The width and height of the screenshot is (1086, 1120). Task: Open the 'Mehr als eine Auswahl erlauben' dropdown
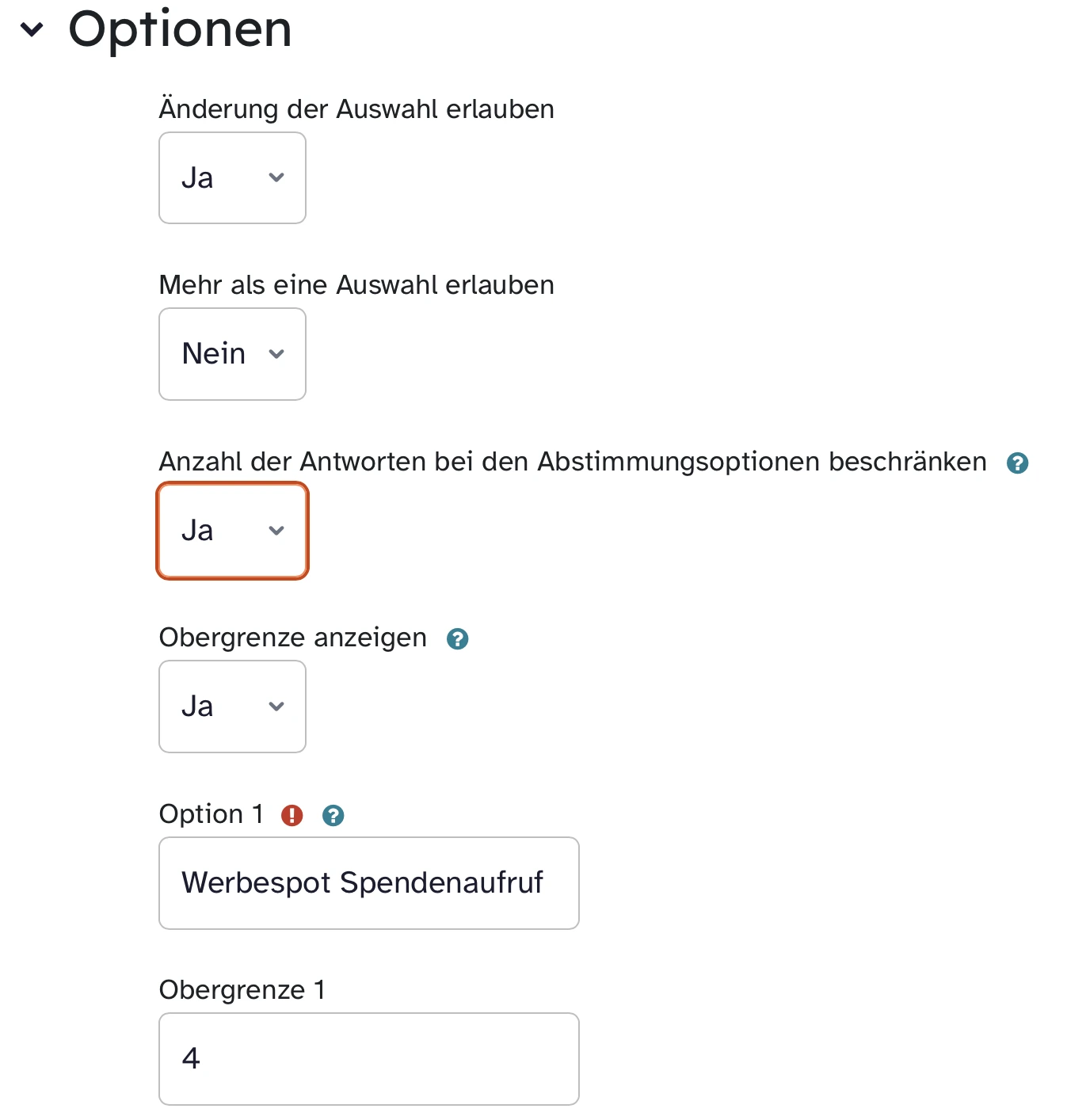pos(232,354)
